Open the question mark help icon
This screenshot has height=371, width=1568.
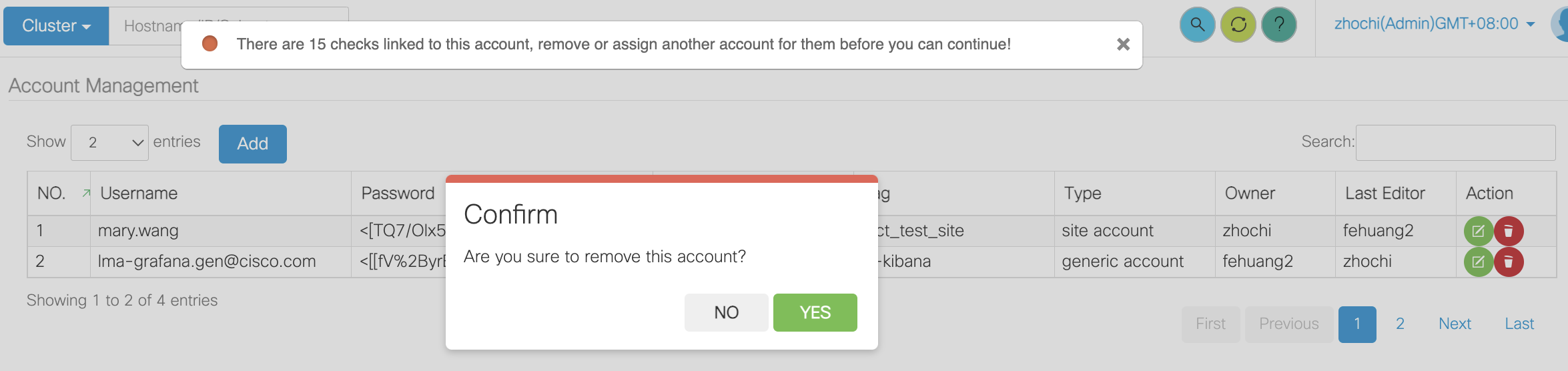1279,25
